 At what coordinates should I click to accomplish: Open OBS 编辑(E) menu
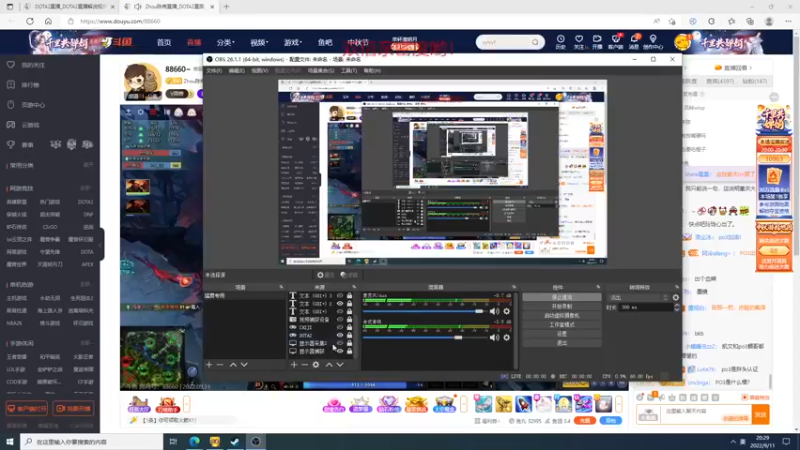(x=236, y=70)
